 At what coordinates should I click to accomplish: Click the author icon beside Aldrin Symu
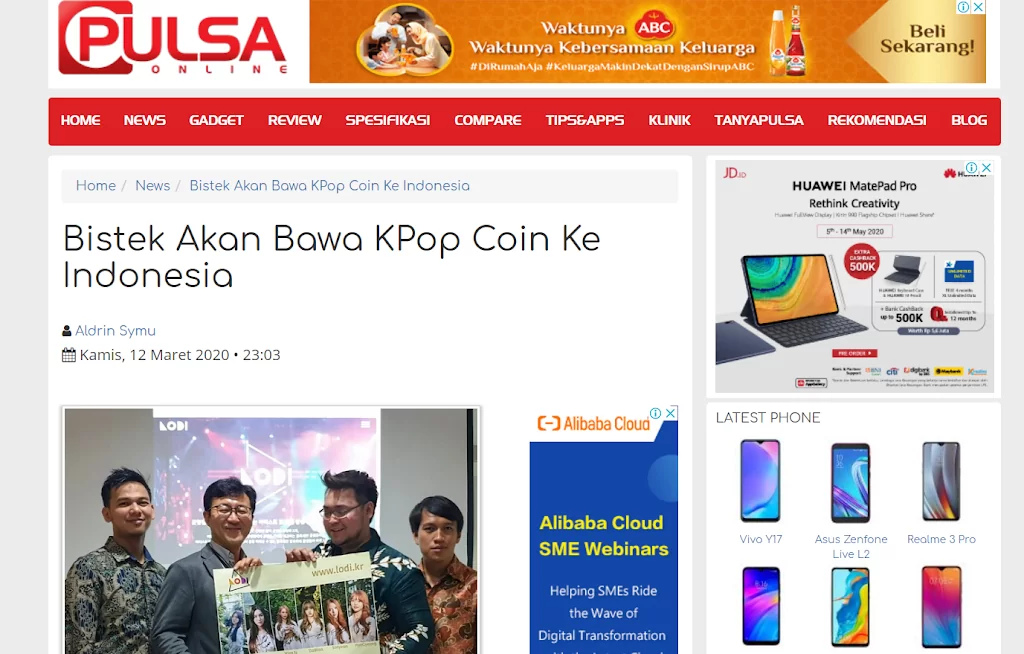pos(67,331)
